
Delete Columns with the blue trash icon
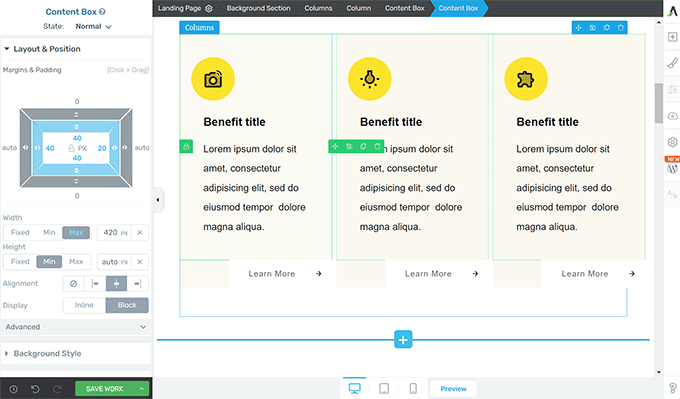coord(621,27)
